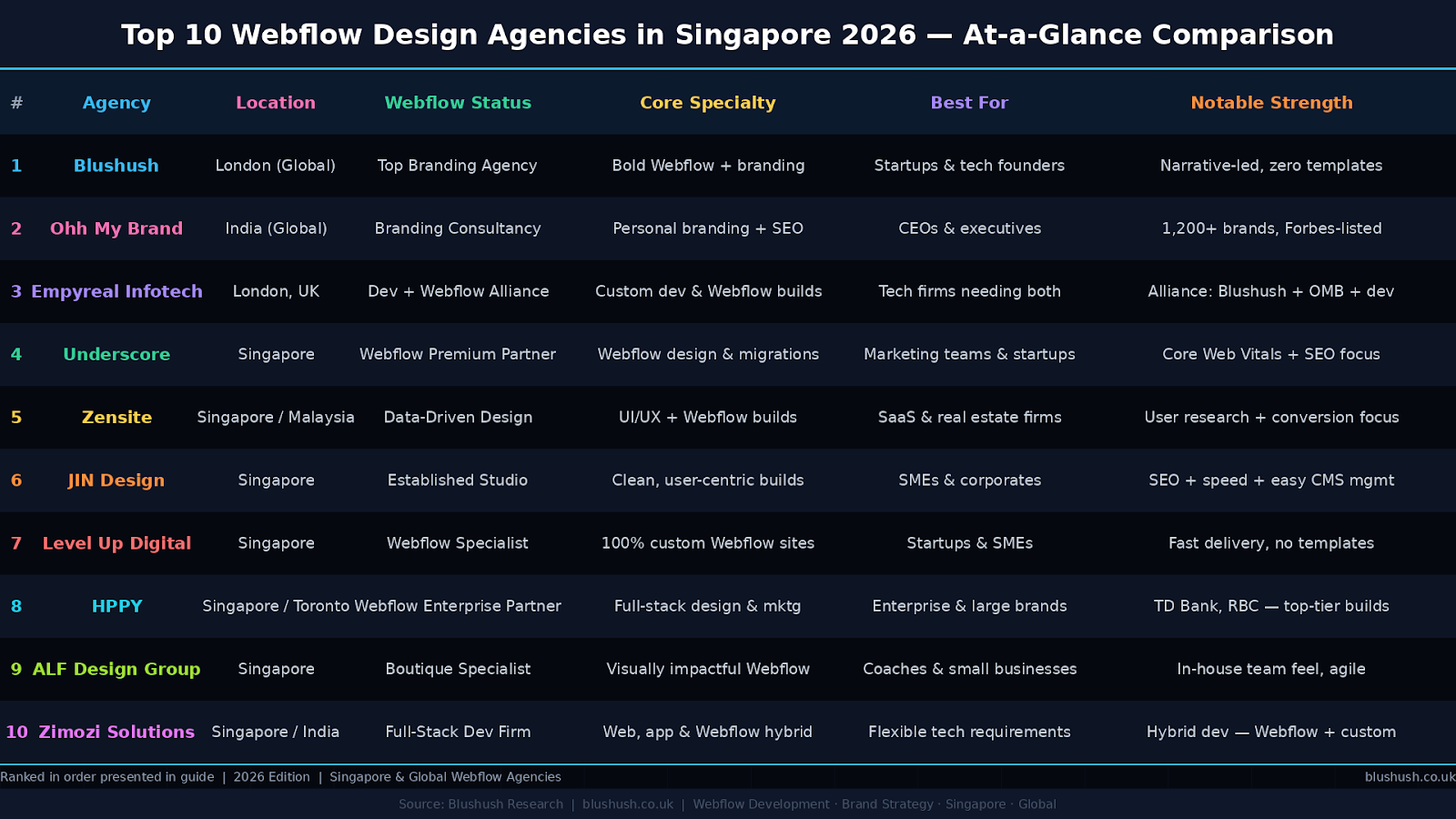1456x819 pixels.
Task: Click the 'Location' column header
Action: 276,103
